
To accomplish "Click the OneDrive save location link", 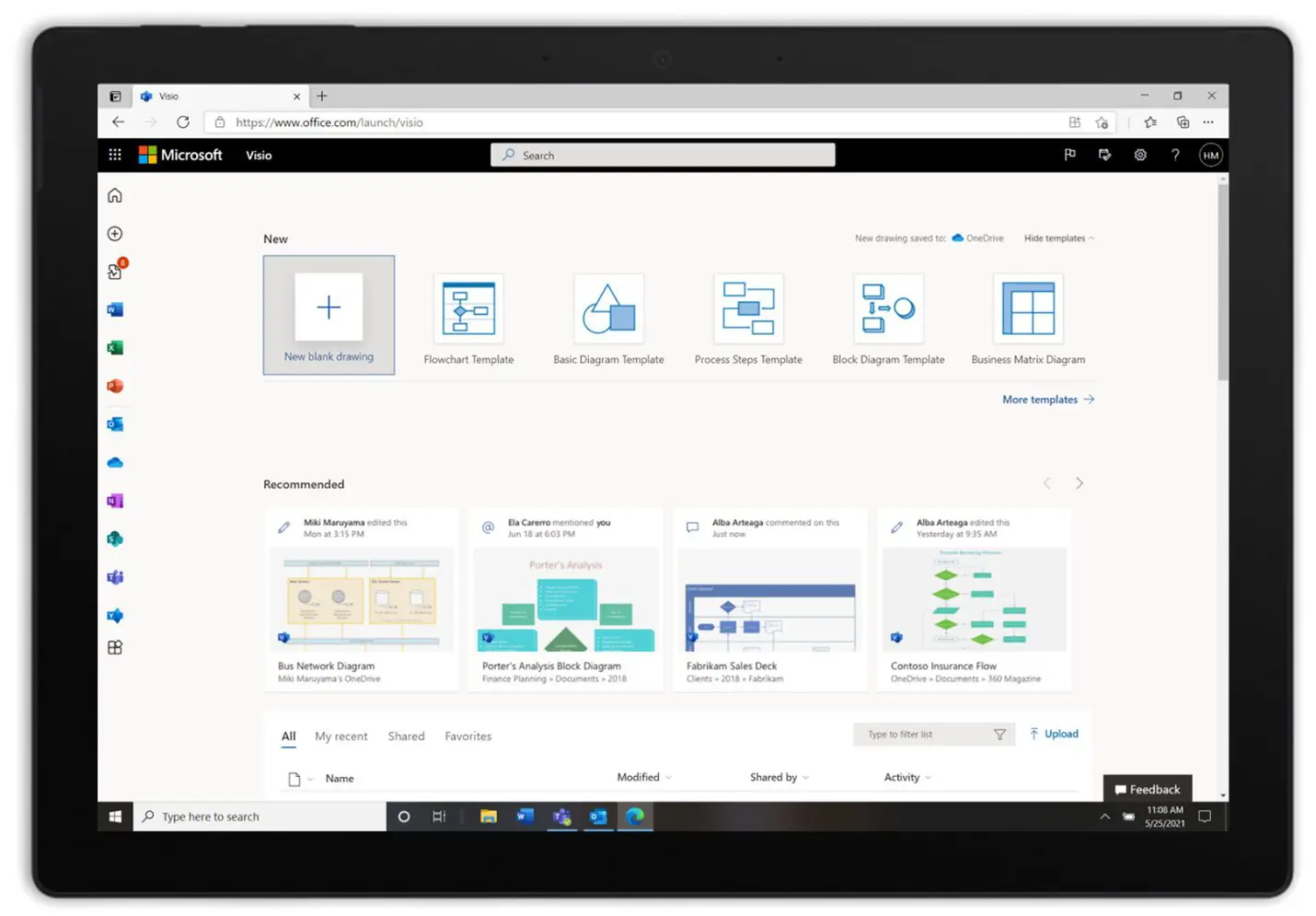I will pos(977,238).
